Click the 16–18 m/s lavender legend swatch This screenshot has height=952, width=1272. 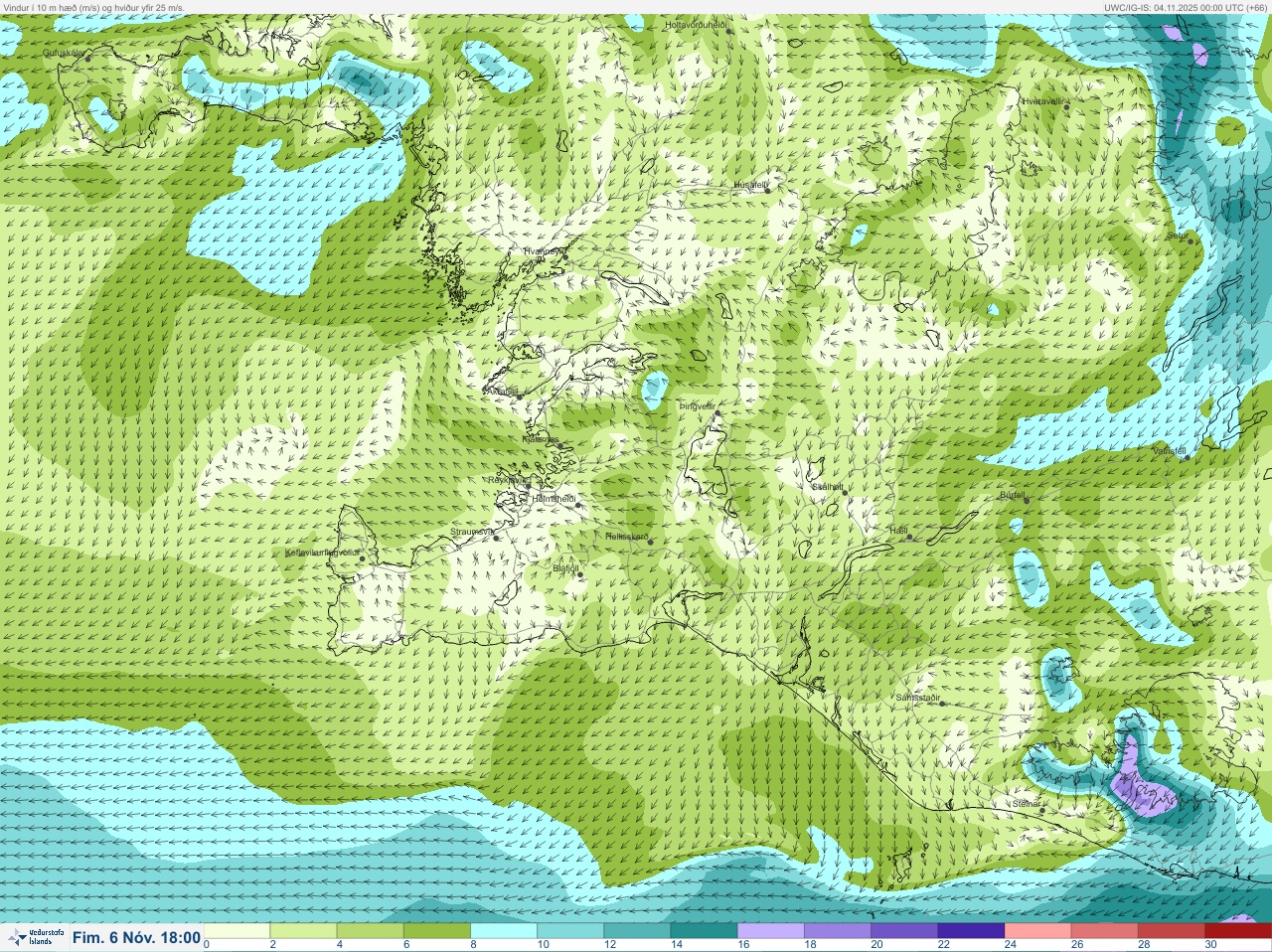(770, 931)
